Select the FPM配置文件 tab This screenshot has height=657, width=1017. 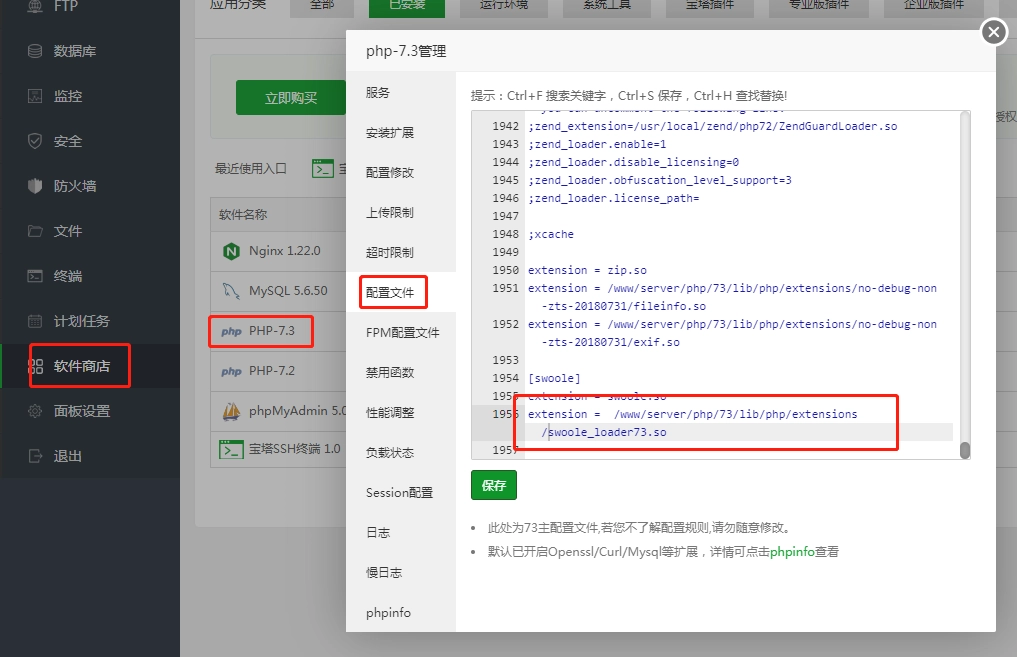402,332
